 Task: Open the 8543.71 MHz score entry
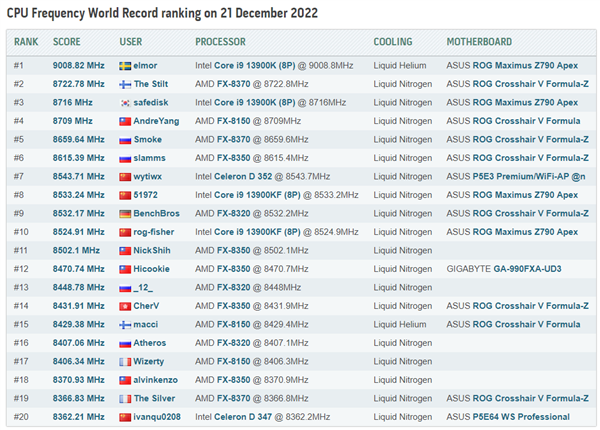click(78, 176)
